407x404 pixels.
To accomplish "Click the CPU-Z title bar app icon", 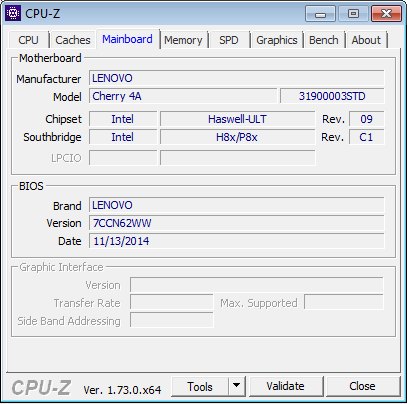I will tap(13, 14).
